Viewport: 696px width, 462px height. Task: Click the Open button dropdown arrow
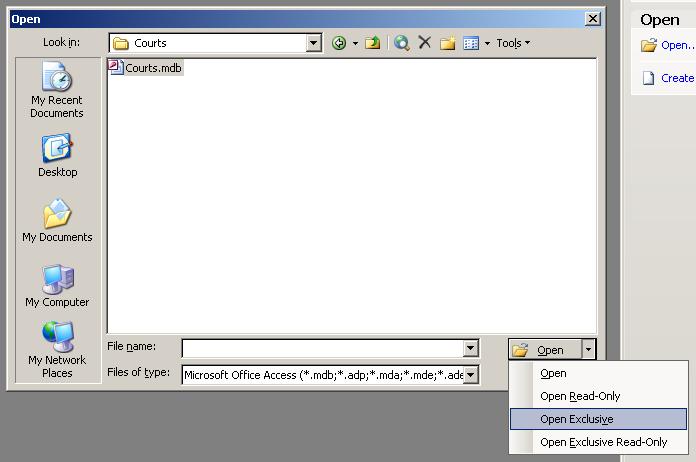tap(588, 350)
